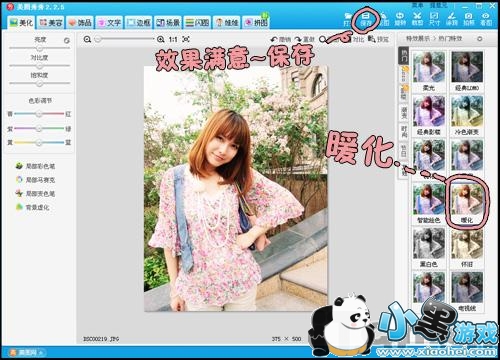The height and width of the screenshot is (360, 500).
Task: Click the 拍照 (Camera) icon
Action: [469, 19]
